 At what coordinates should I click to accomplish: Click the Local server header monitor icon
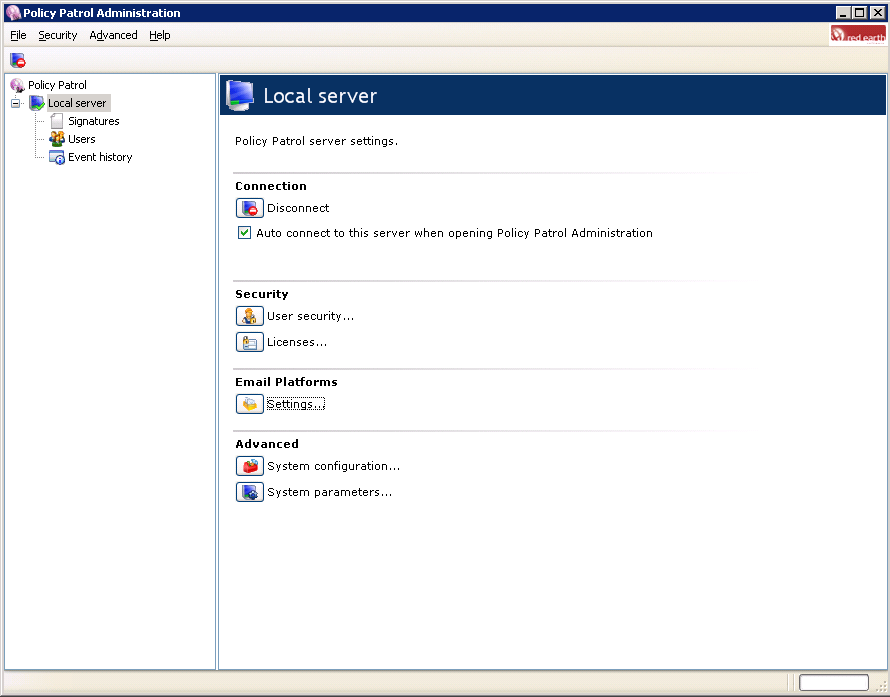click(240, 95)
